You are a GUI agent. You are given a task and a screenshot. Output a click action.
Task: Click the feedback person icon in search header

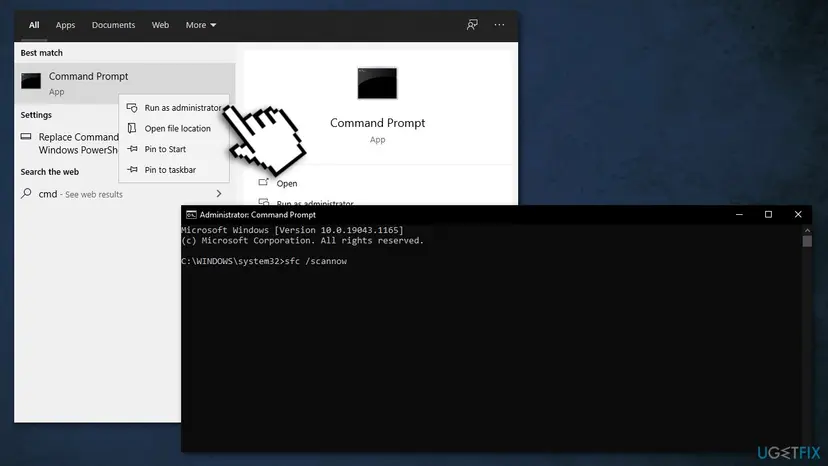(x=472, y=25)
